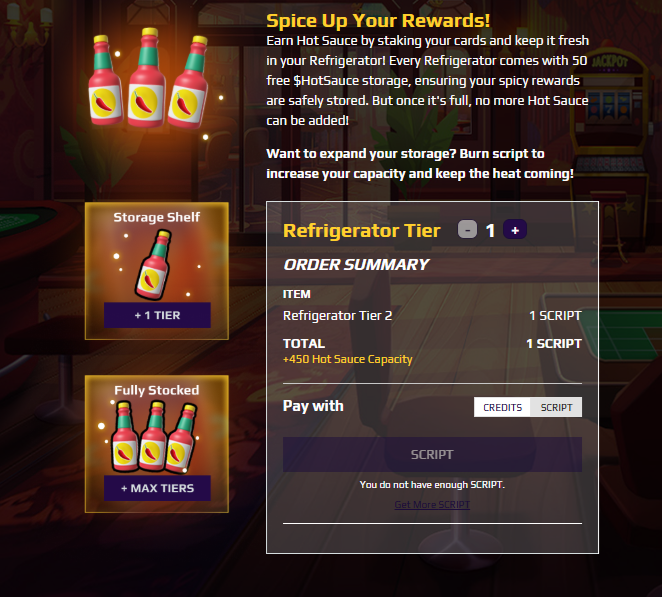Click the ORDER SUMMARY heading
662x597 pixels.
(x=356, y=265)
